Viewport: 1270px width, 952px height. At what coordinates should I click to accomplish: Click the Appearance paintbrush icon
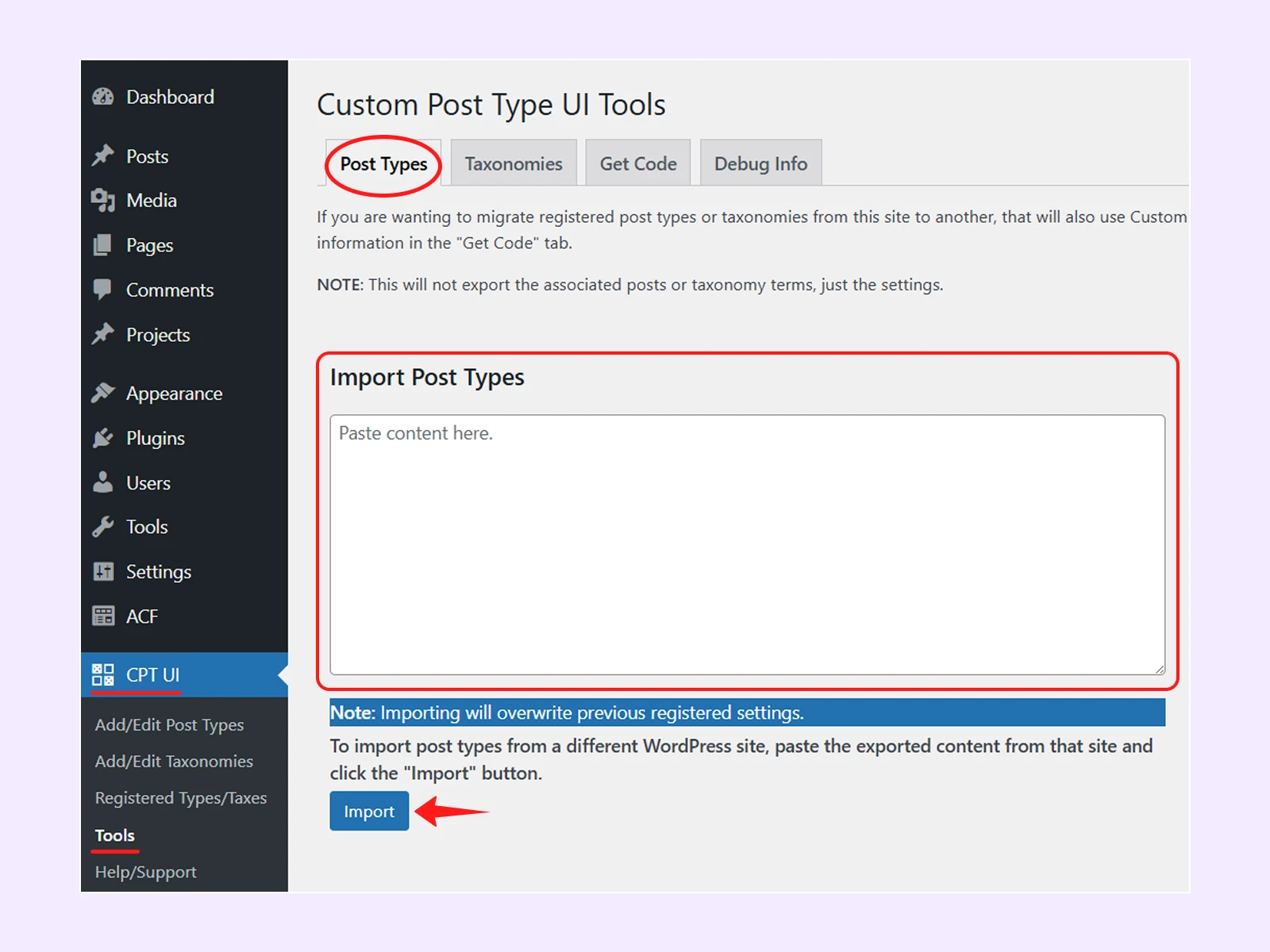[x=103, y=393]
